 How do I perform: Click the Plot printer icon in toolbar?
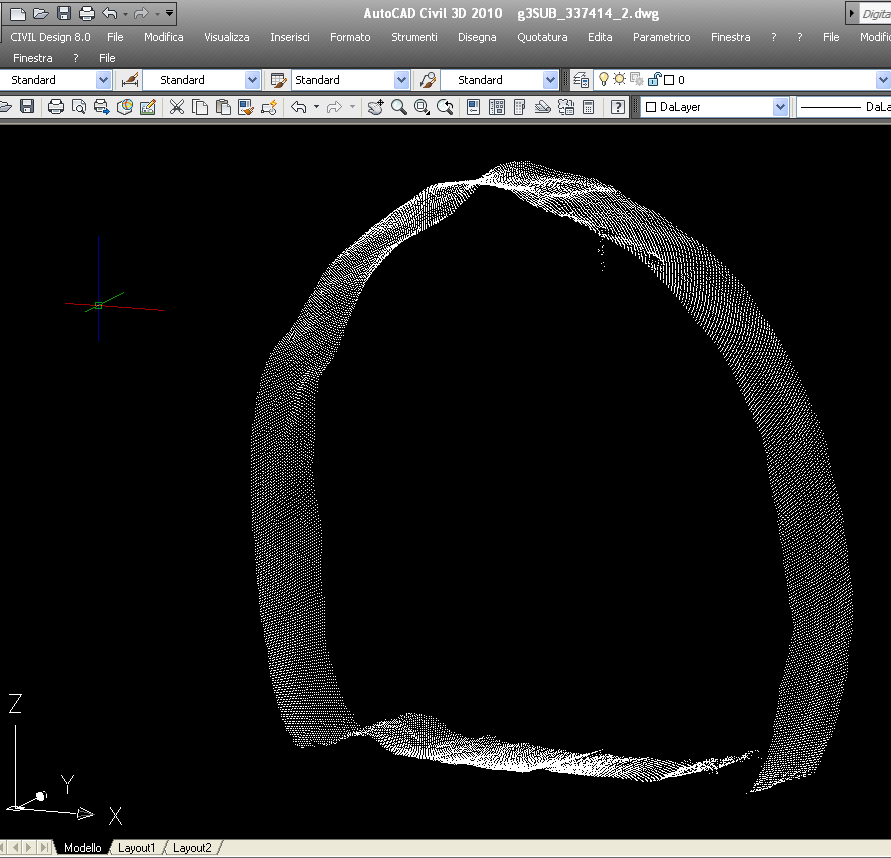[56, 107]
